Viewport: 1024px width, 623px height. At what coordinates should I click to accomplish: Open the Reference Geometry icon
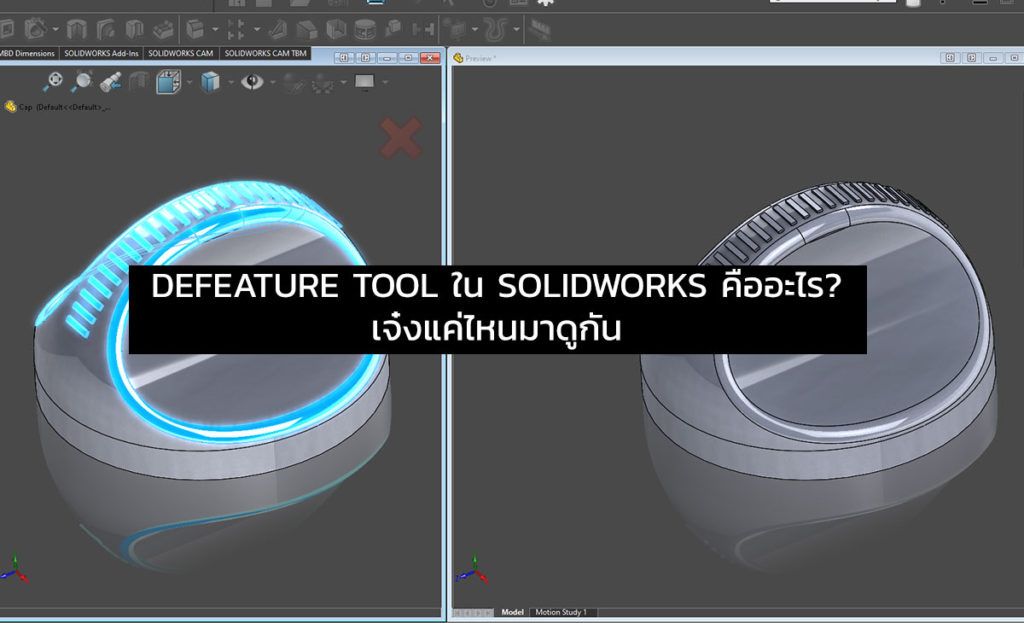pyautogui.click(x=455, y=29)
